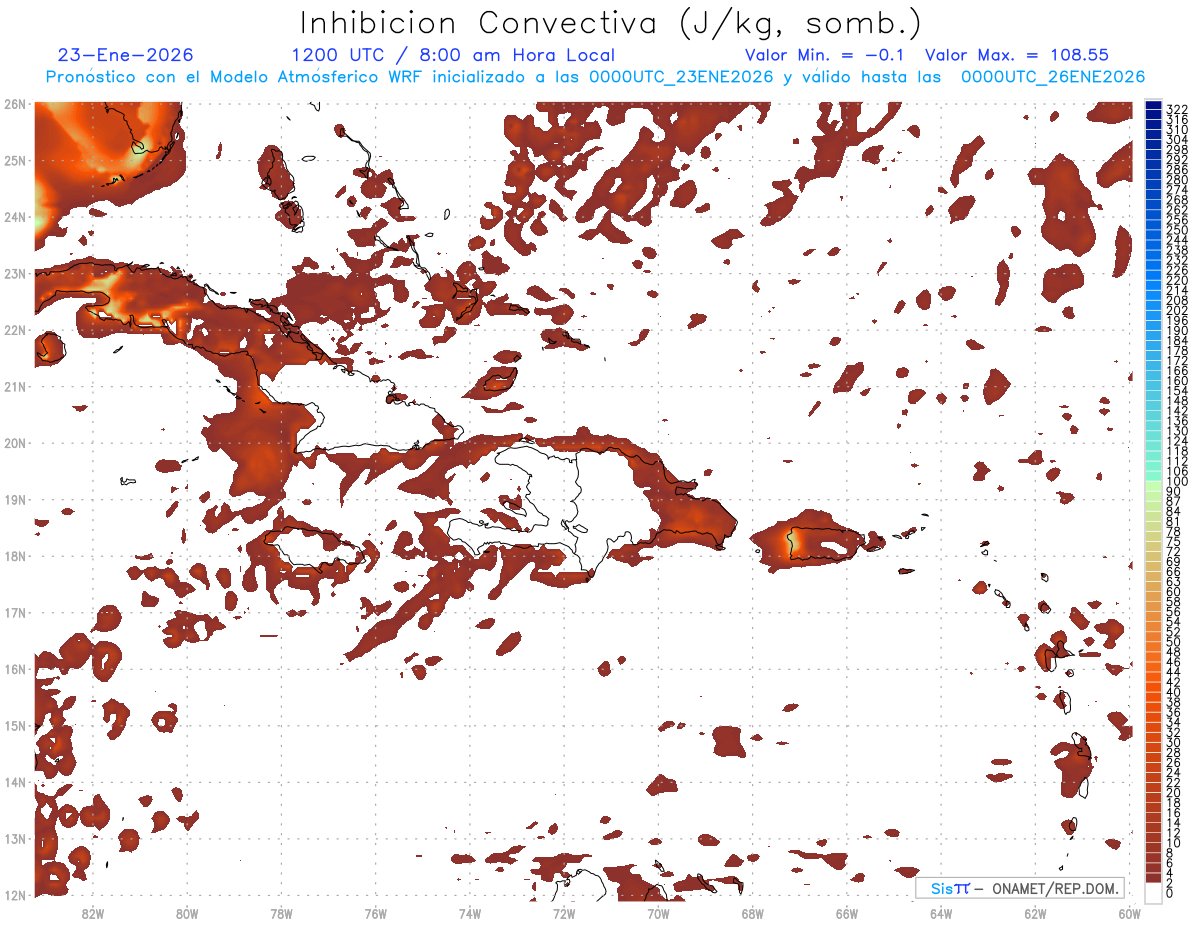The height and width of the screenshot is (927, 1200).
Task: Click valid-until time '0000UTC_26ENE2026'
Action: [x=1053, y=77]
